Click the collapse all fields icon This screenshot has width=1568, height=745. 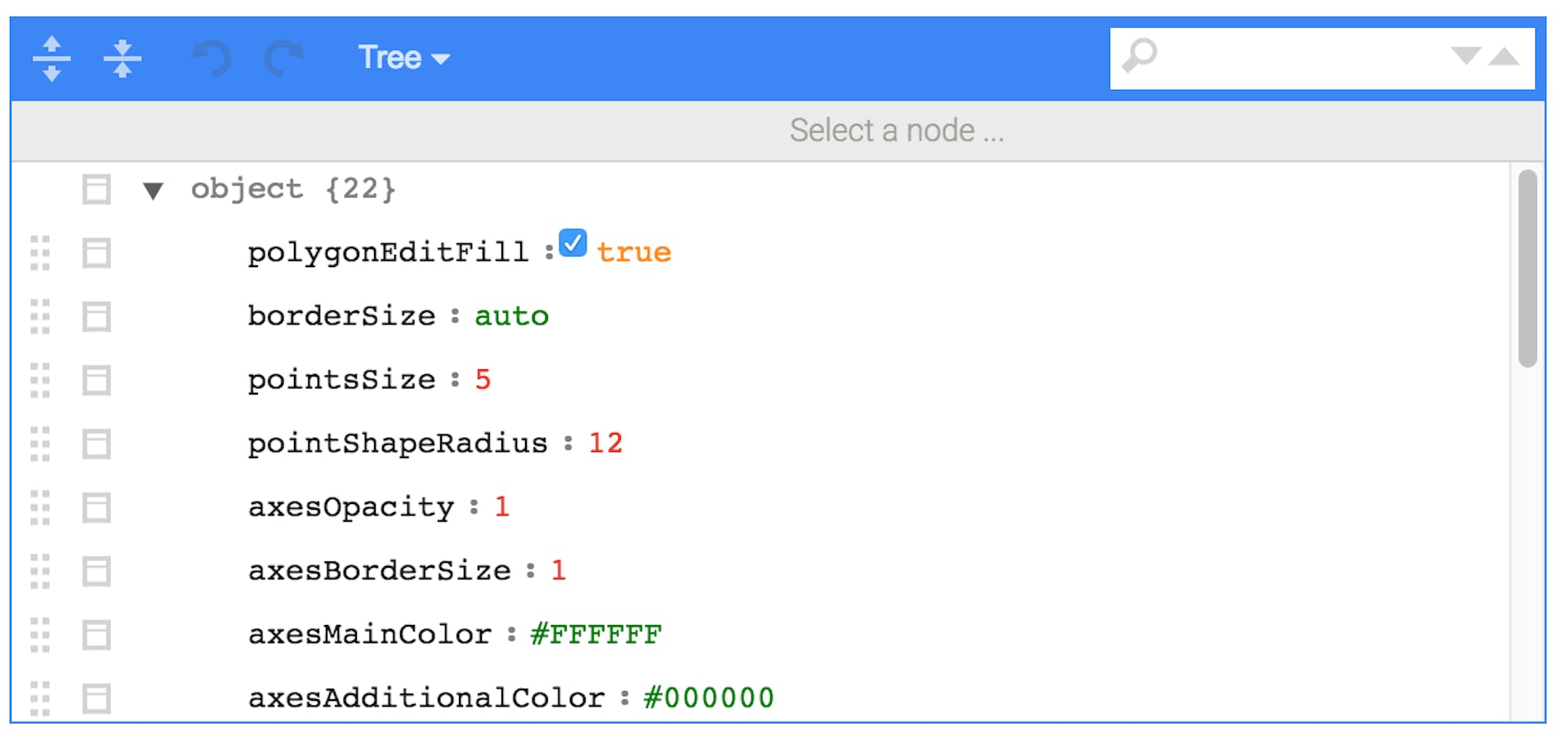coord(122,57)
